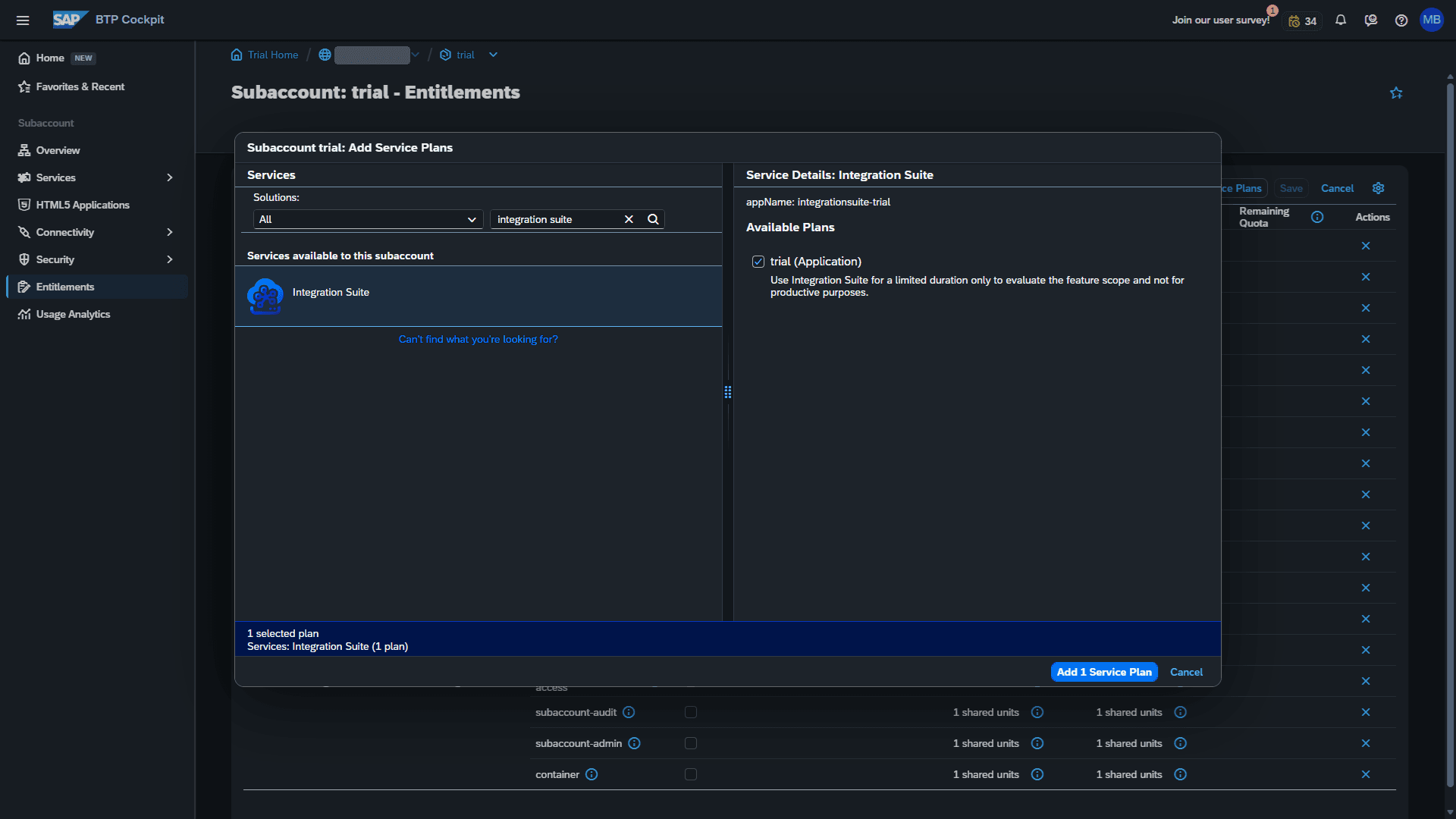1456x819 pixels.
Task: Open the global account breadcrumb dropdown
Action: point(415,55)
